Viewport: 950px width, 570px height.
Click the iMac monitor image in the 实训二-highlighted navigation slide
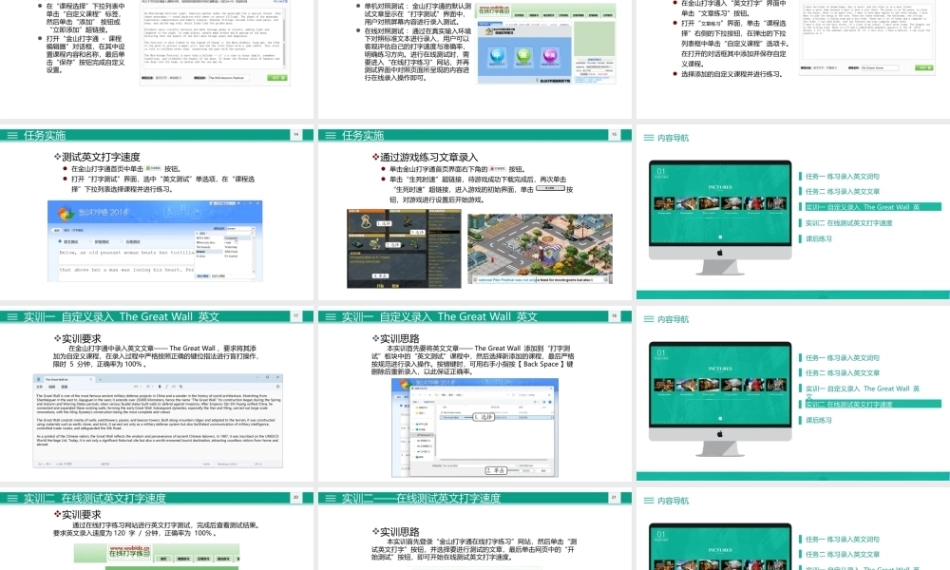[720, 399]
